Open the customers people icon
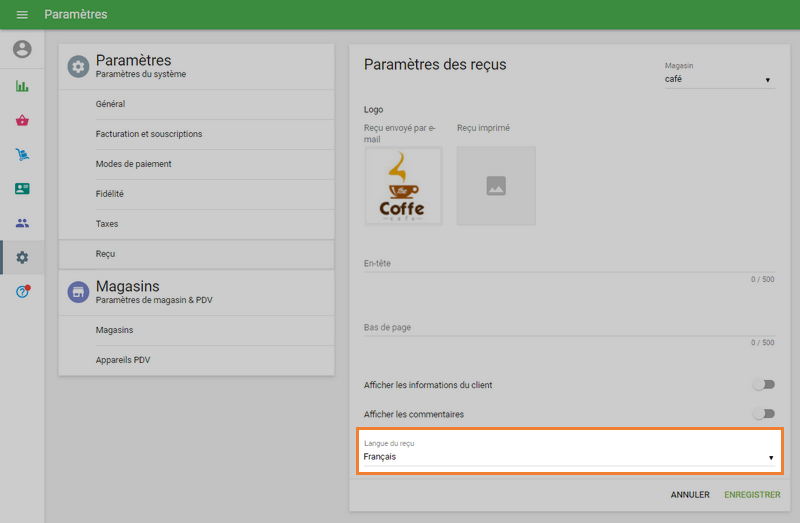Screen dimensions: 800x523 (x=22, y=223)
